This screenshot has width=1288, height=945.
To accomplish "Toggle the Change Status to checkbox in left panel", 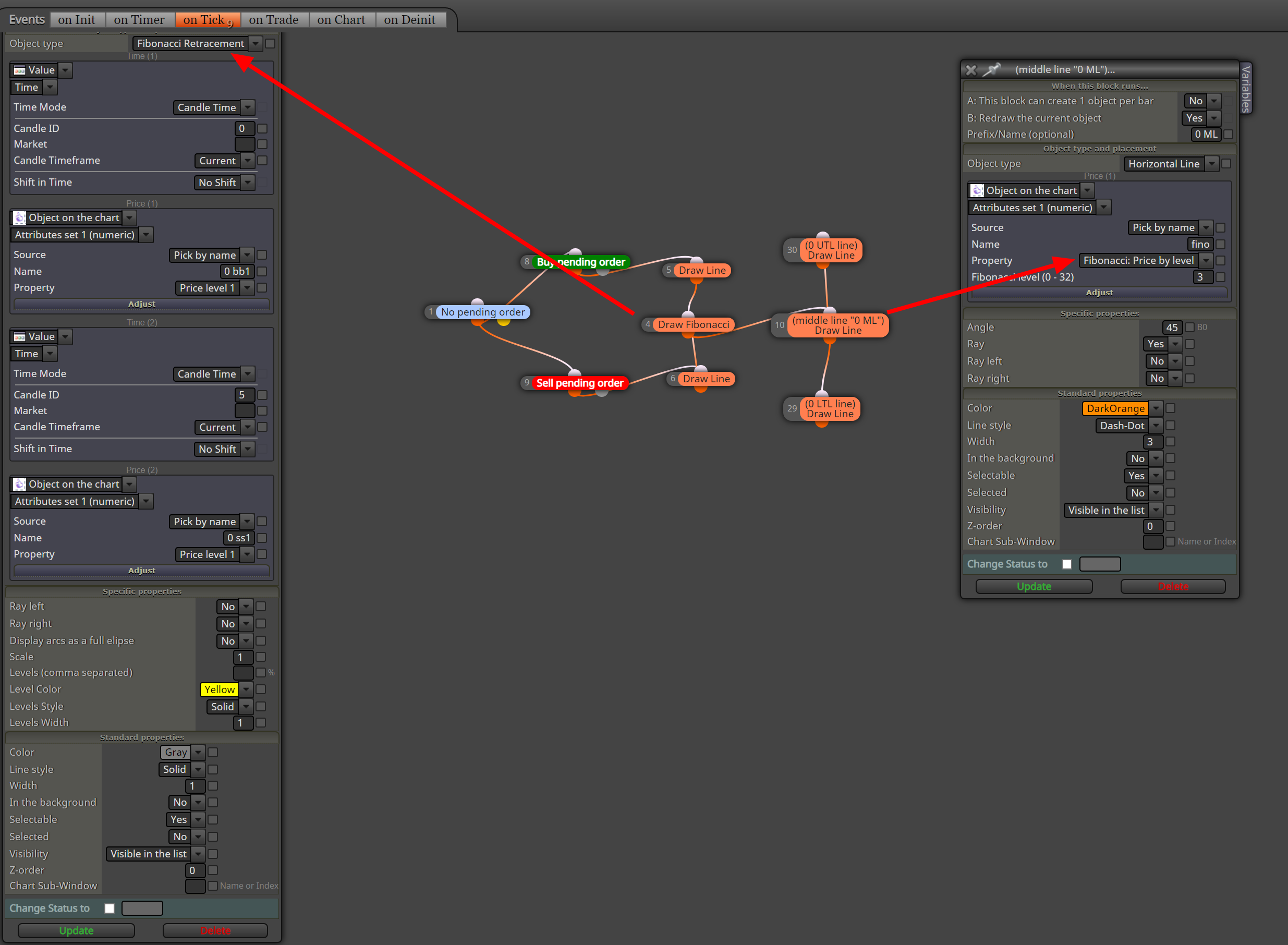I will pos(110,908).
